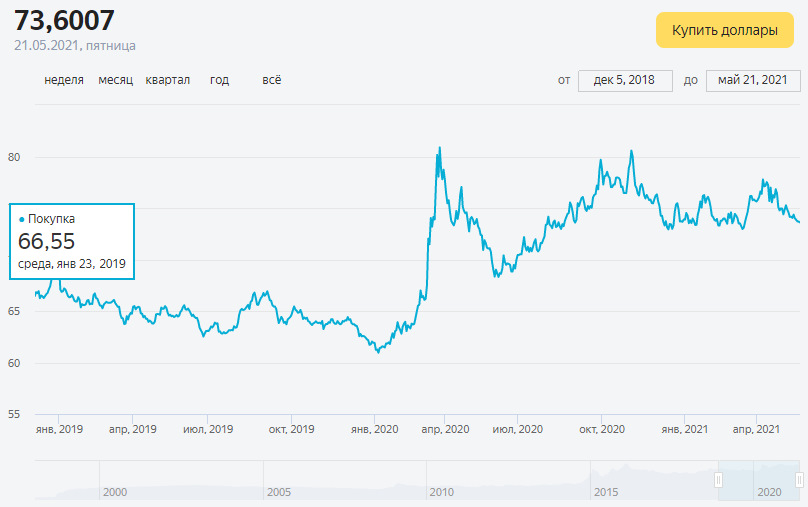Select the год period tab

[219, 80]
